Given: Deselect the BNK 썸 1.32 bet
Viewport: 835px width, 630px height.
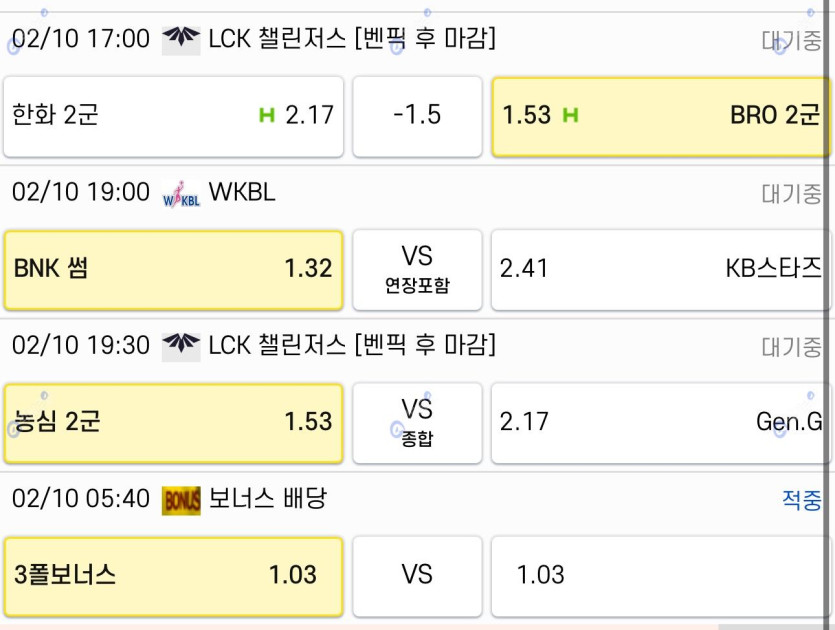Looking at the screenshot, I should [173, 269].
